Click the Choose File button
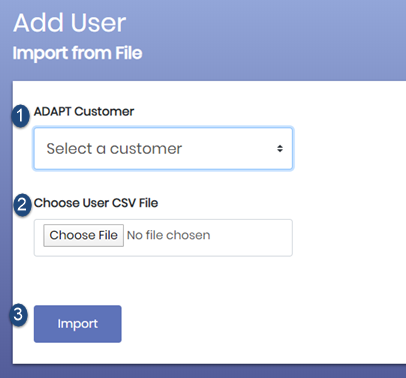This screenshot has width=406, height=378. click(x=84, y=235)
